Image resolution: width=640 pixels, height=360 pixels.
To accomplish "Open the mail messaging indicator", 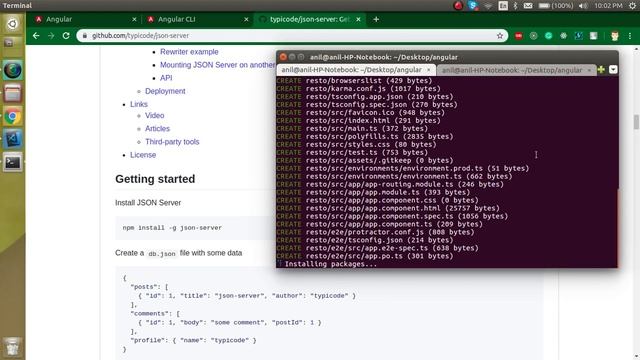I will click(528, 6).
